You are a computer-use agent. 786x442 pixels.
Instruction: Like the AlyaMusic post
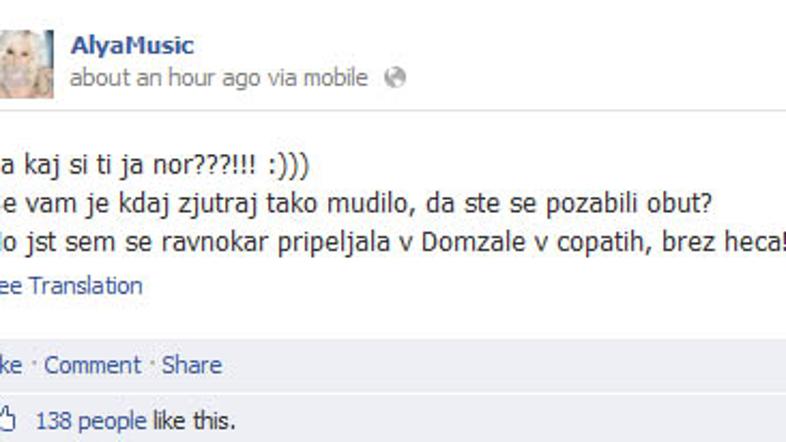pos(11,365)
